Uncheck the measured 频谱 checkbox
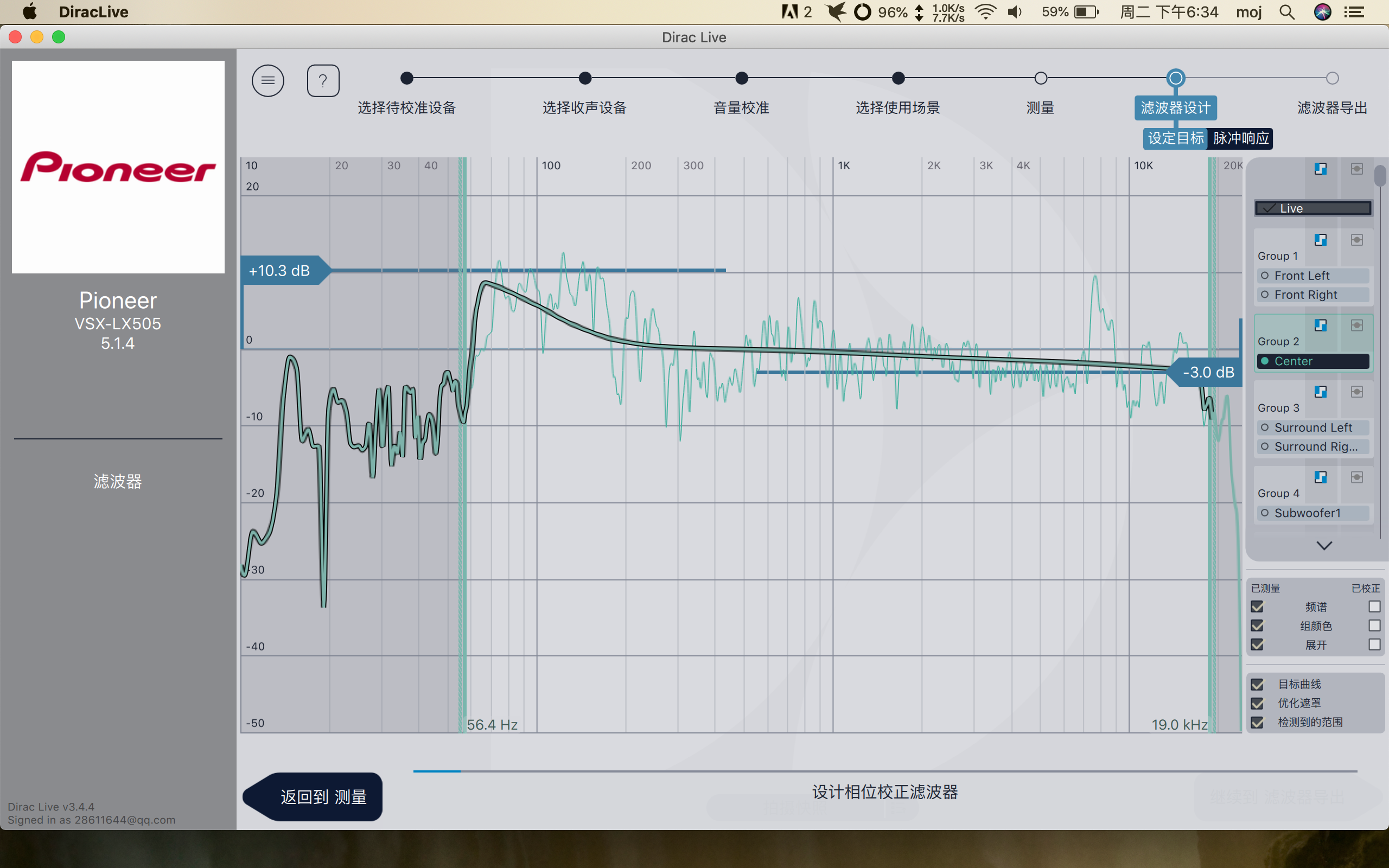 [x=1257, y=607]
